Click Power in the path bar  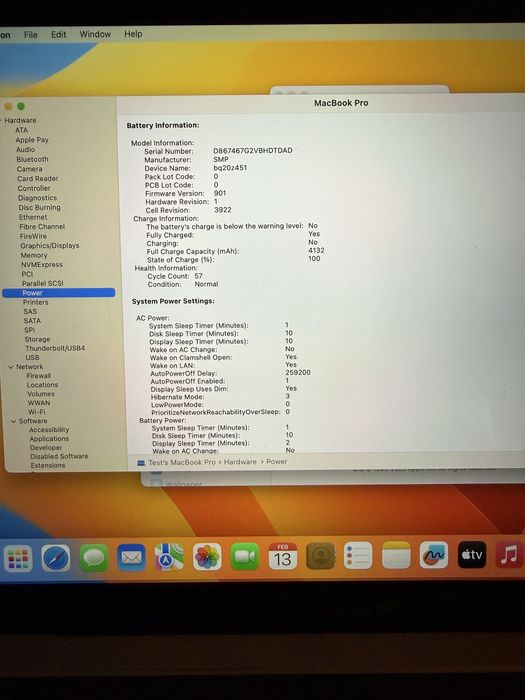coord(277,462)
